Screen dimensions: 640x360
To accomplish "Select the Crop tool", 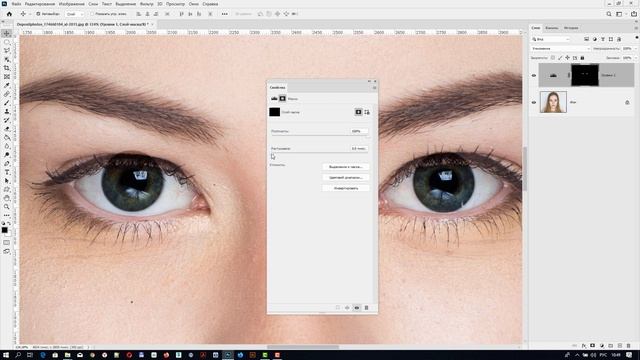I will 7,68.
